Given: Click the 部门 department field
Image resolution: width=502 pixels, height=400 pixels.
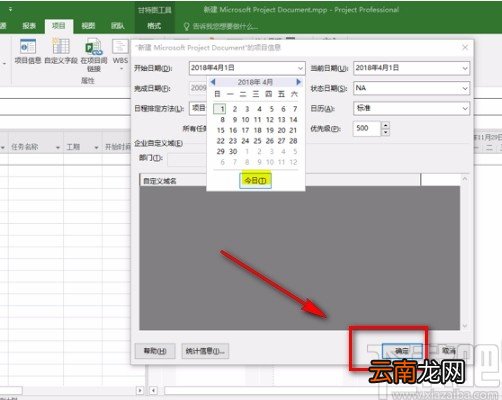Looking at the screenshot, I should coord(187,159).
